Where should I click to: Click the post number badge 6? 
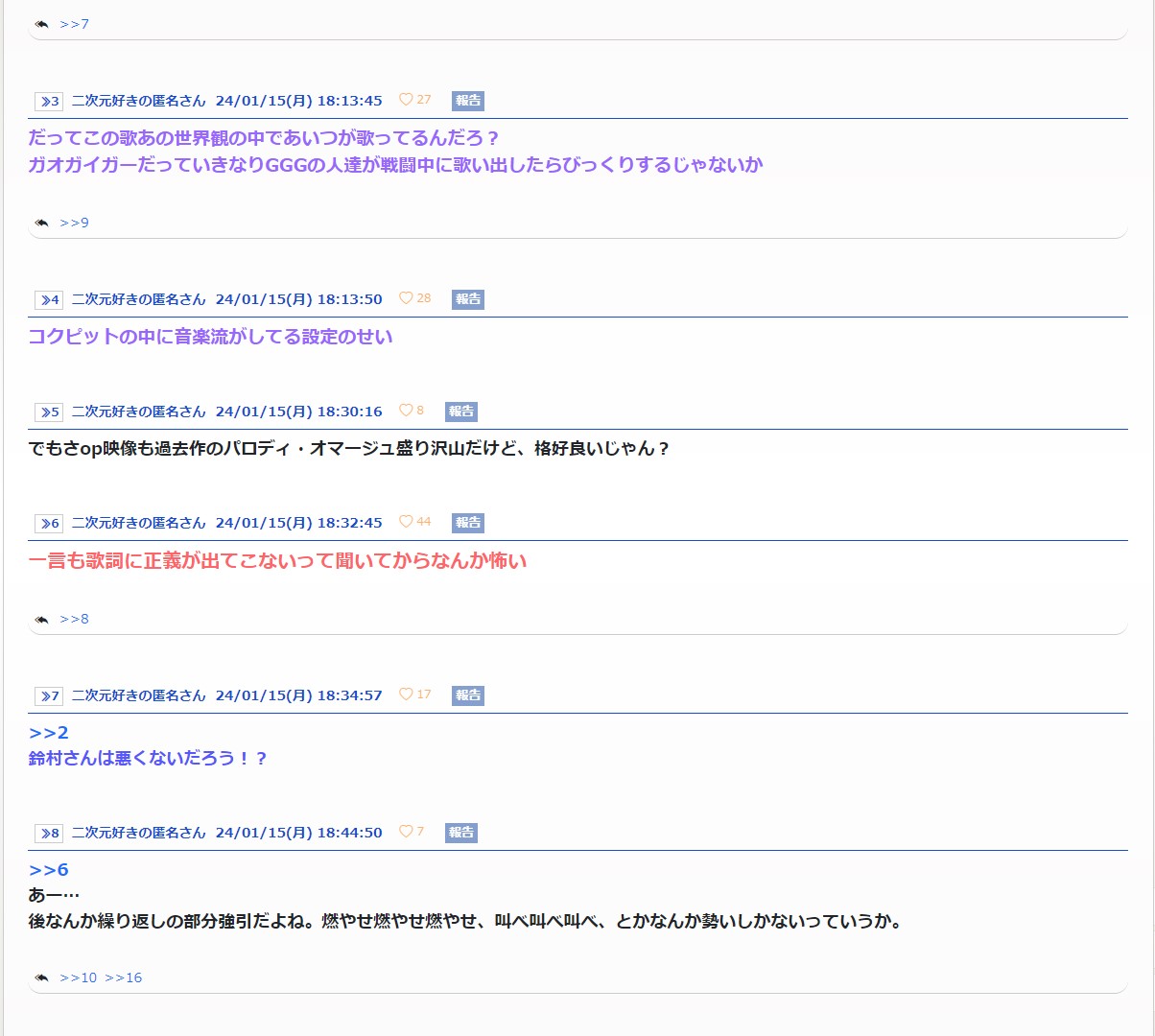point(49,524)
